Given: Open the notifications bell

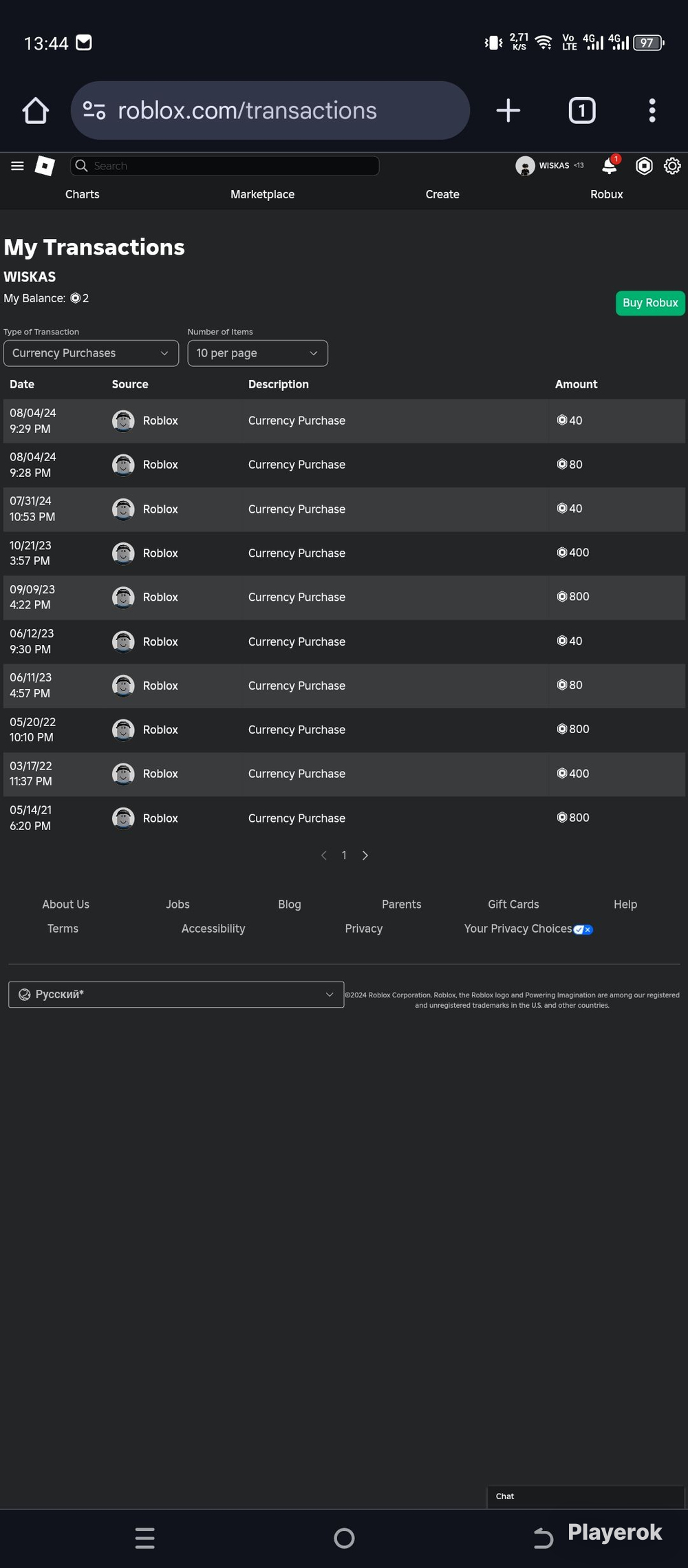Looking at the screenshot, I should [x=610, y=166].
